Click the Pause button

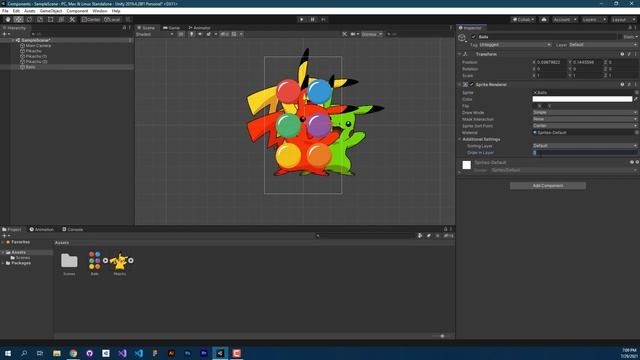pyautogui.click(x=313, y=19)
